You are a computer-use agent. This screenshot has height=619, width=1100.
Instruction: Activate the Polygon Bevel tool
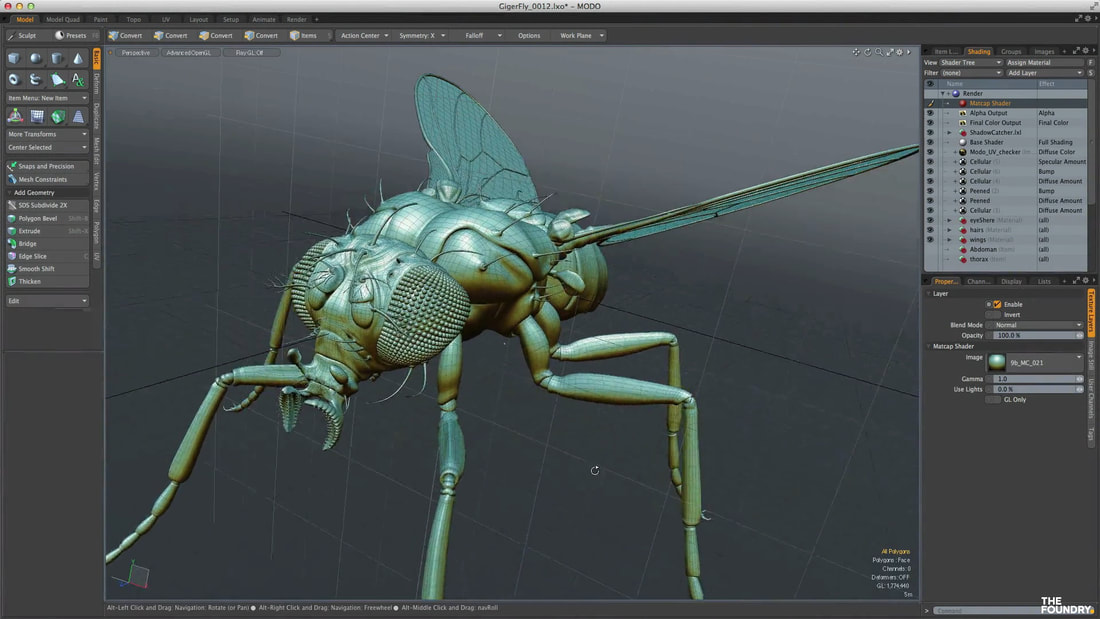point(33,218)
